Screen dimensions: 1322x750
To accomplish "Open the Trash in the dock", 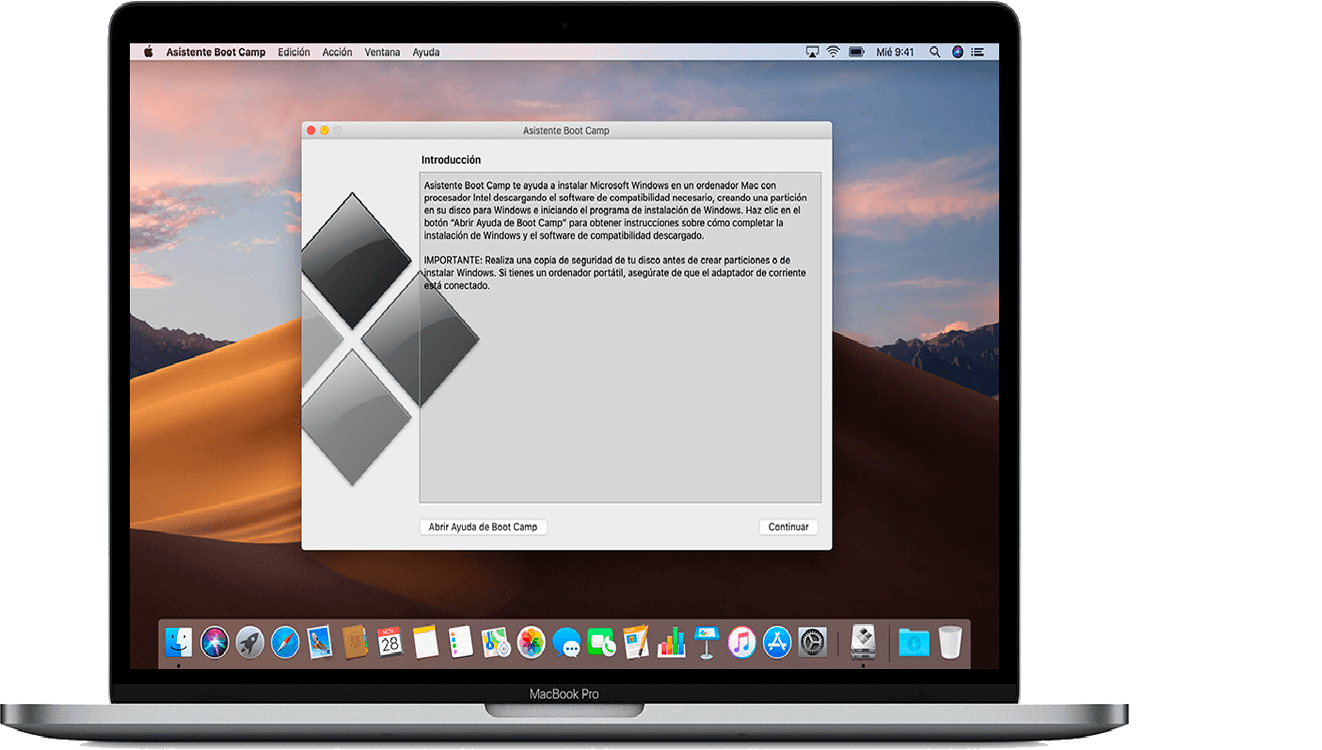I will click(950, 642).
